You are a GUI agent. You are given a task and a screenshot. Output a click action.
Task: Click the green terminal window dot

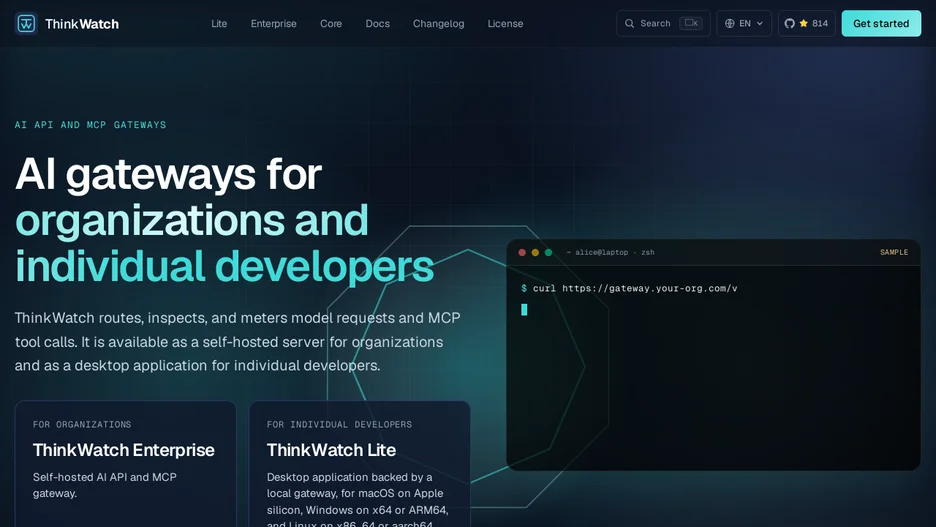click(548, 252)
